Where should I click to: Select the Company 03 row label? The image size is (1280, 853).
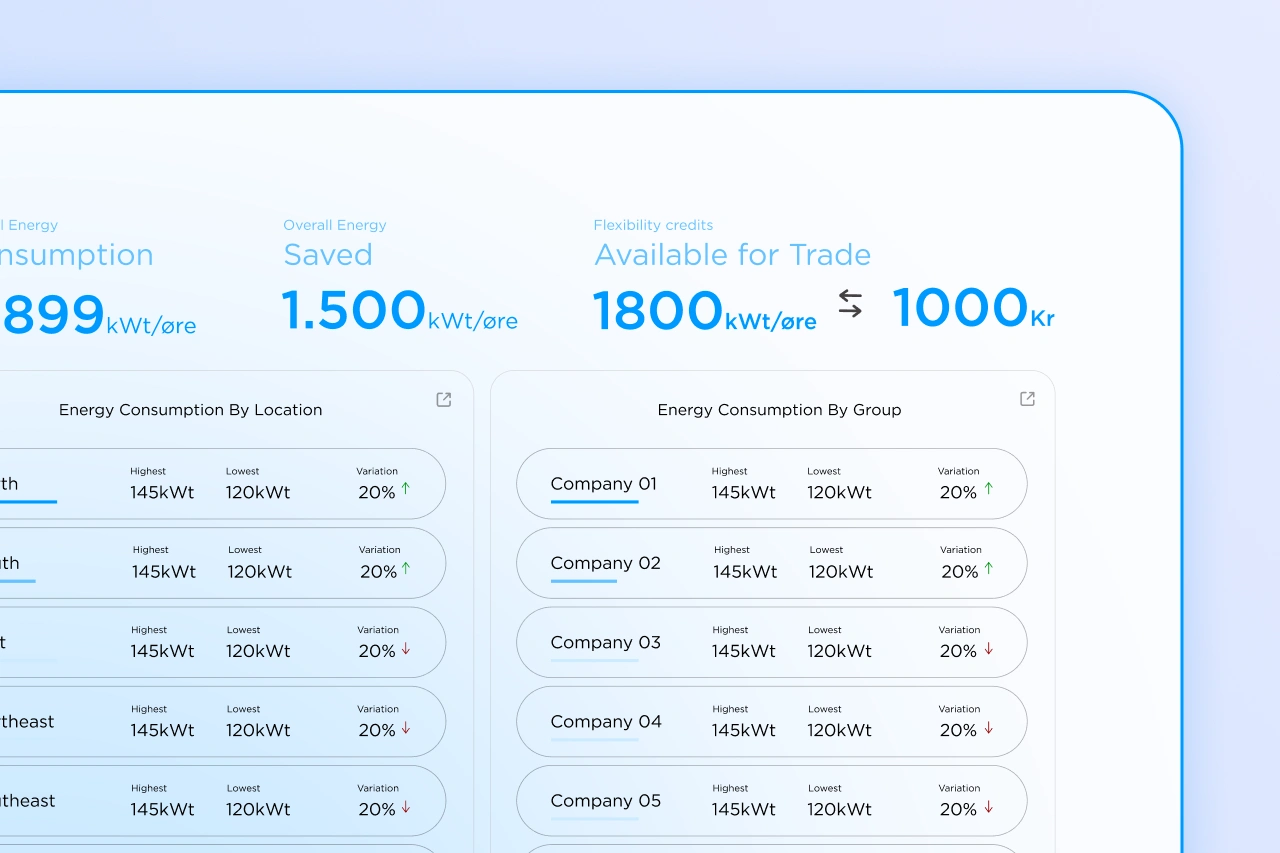(606, 642)
